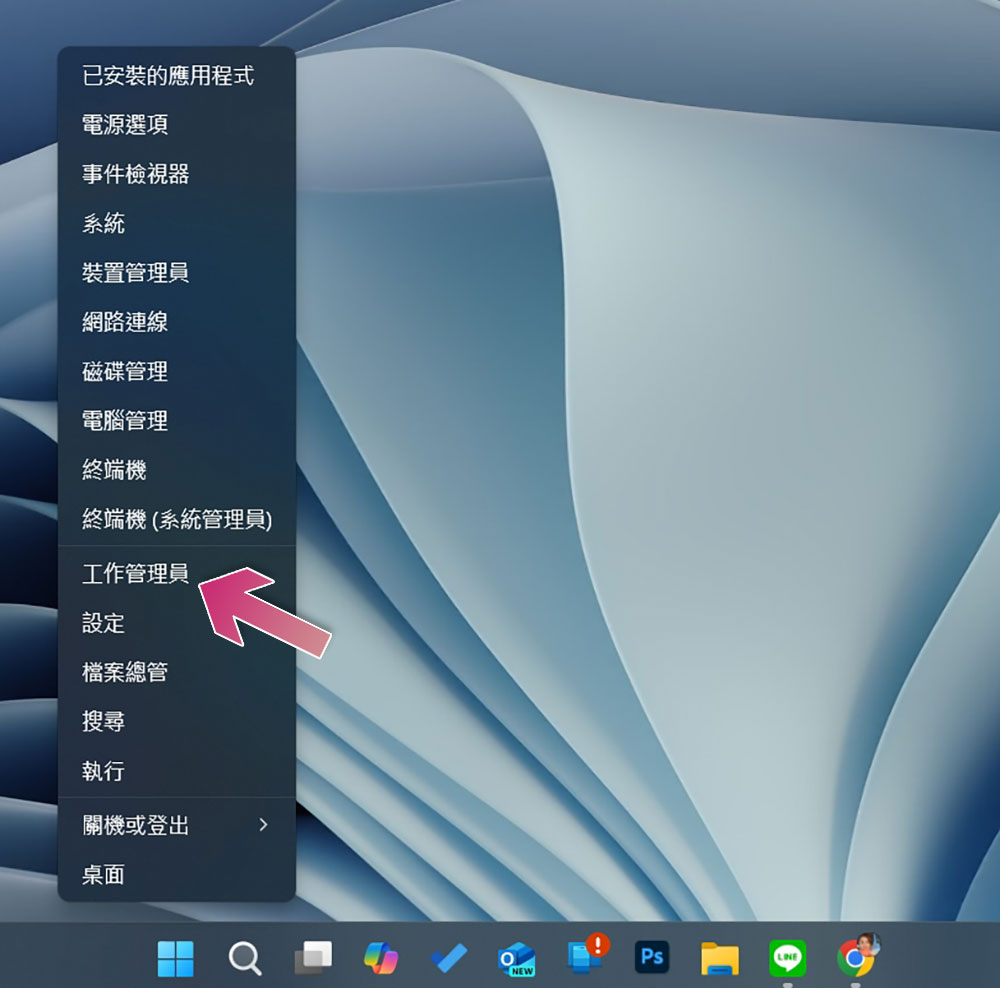Open the taskbar Search magnifier
This screenshot has height=988, width=1000.
(244, 958)
